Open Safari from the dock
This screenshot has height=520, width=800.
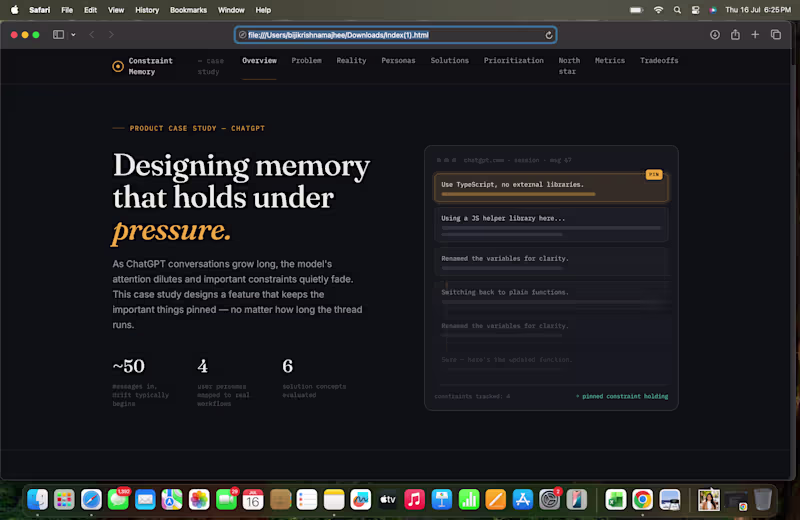click(91, 500)
